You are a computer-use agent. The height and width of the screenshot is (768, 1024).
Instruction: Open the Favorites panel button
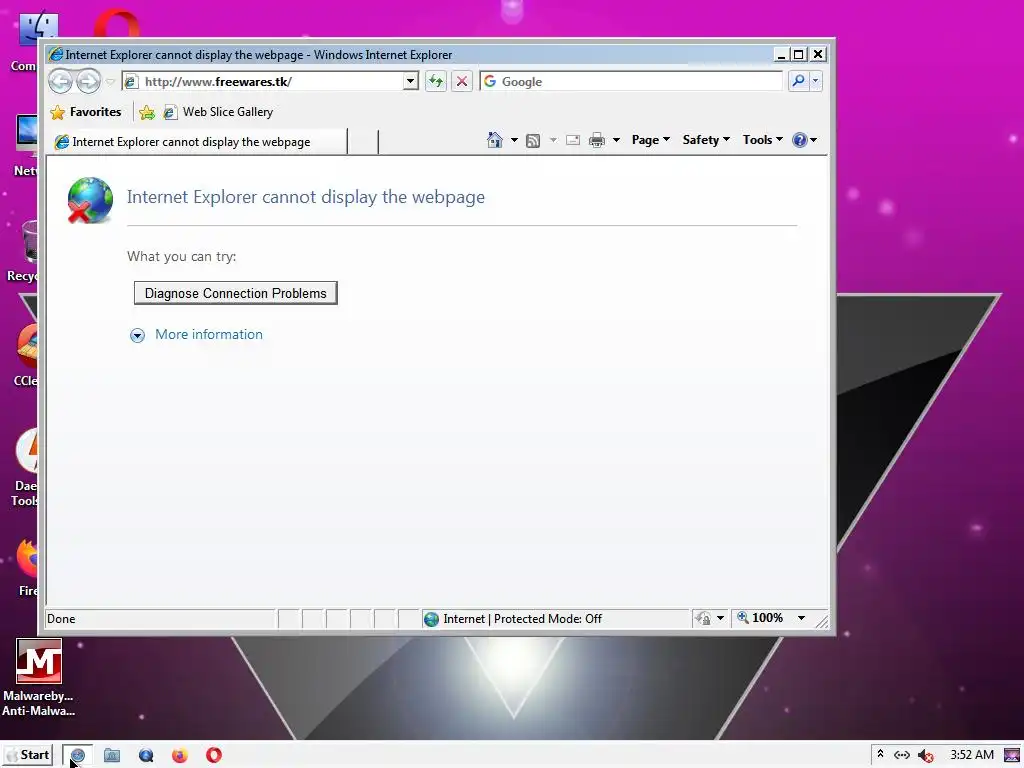pyautogui.click(x=86, y=112)
